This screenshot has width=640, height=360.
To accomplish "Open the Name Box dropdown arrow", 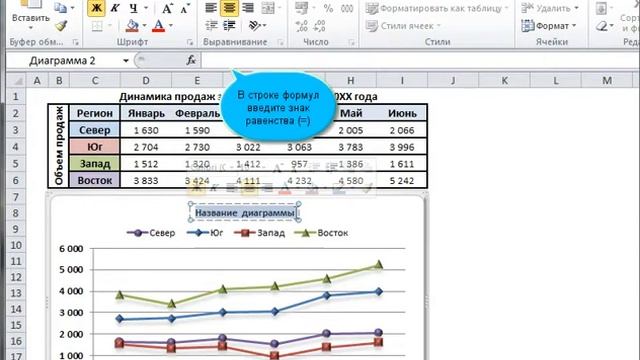I will pos(126,61).
